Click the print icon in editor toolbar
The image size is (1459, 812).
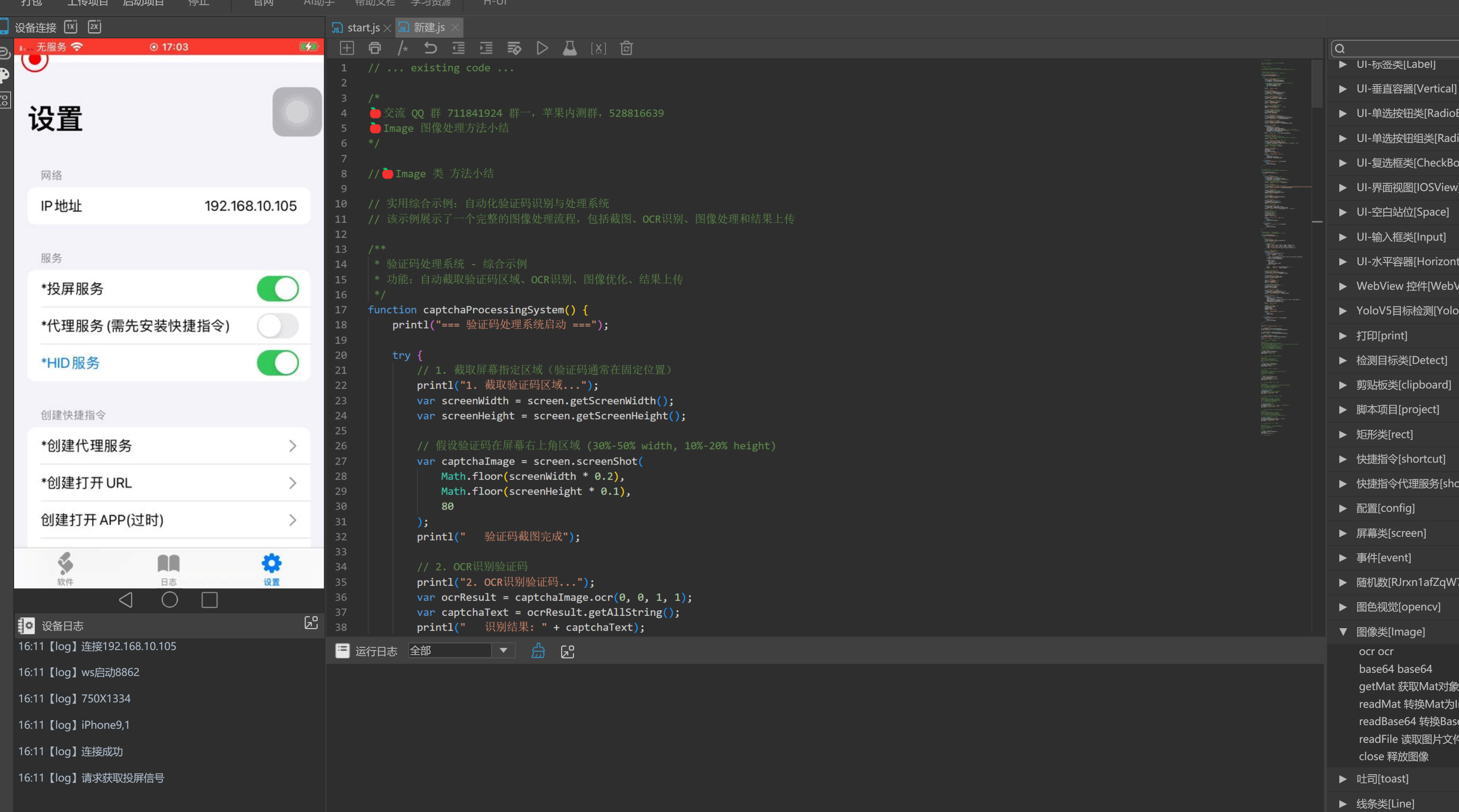[x=375, y=48]
